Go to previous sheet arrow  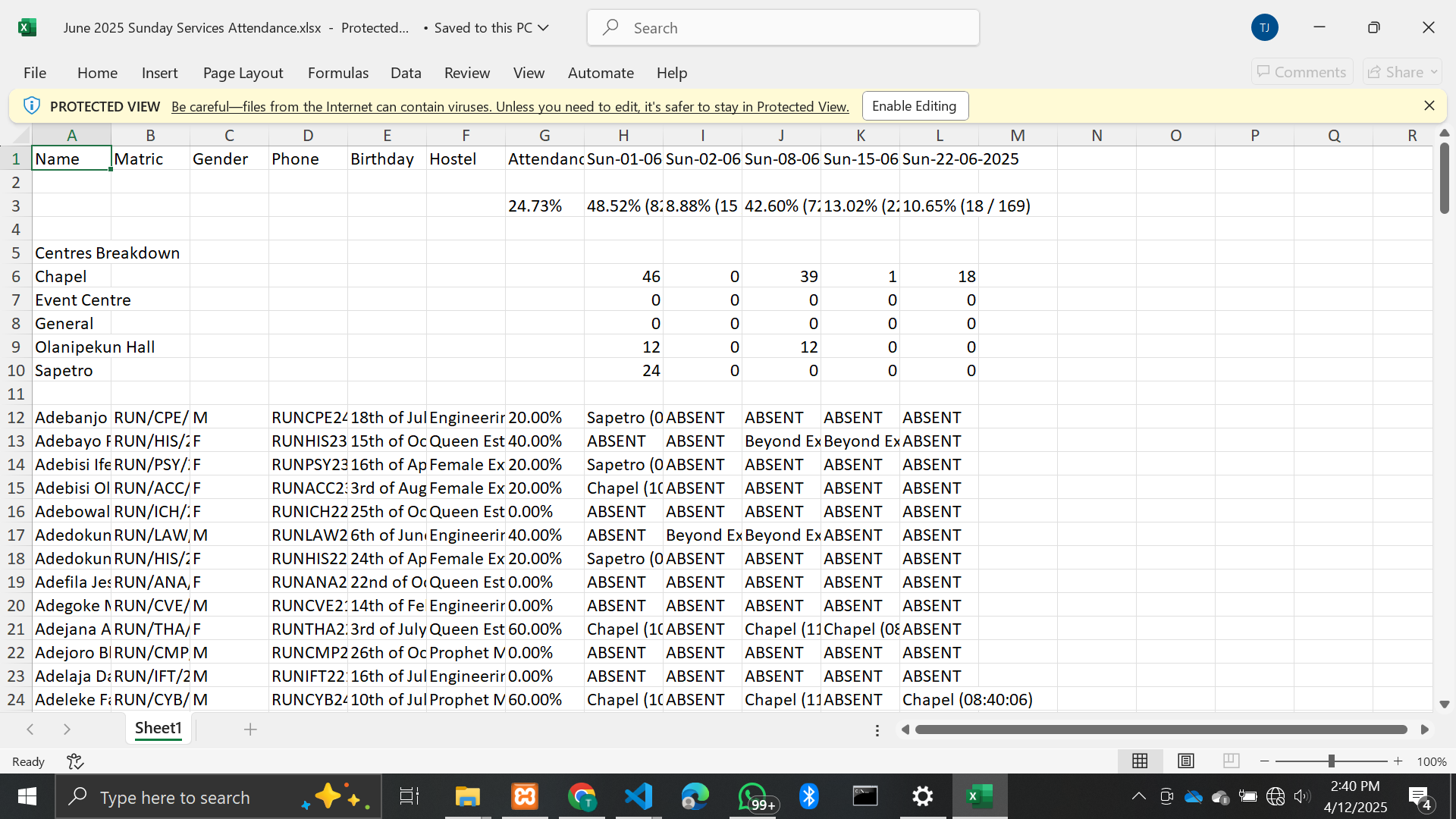tap(30, 729)
